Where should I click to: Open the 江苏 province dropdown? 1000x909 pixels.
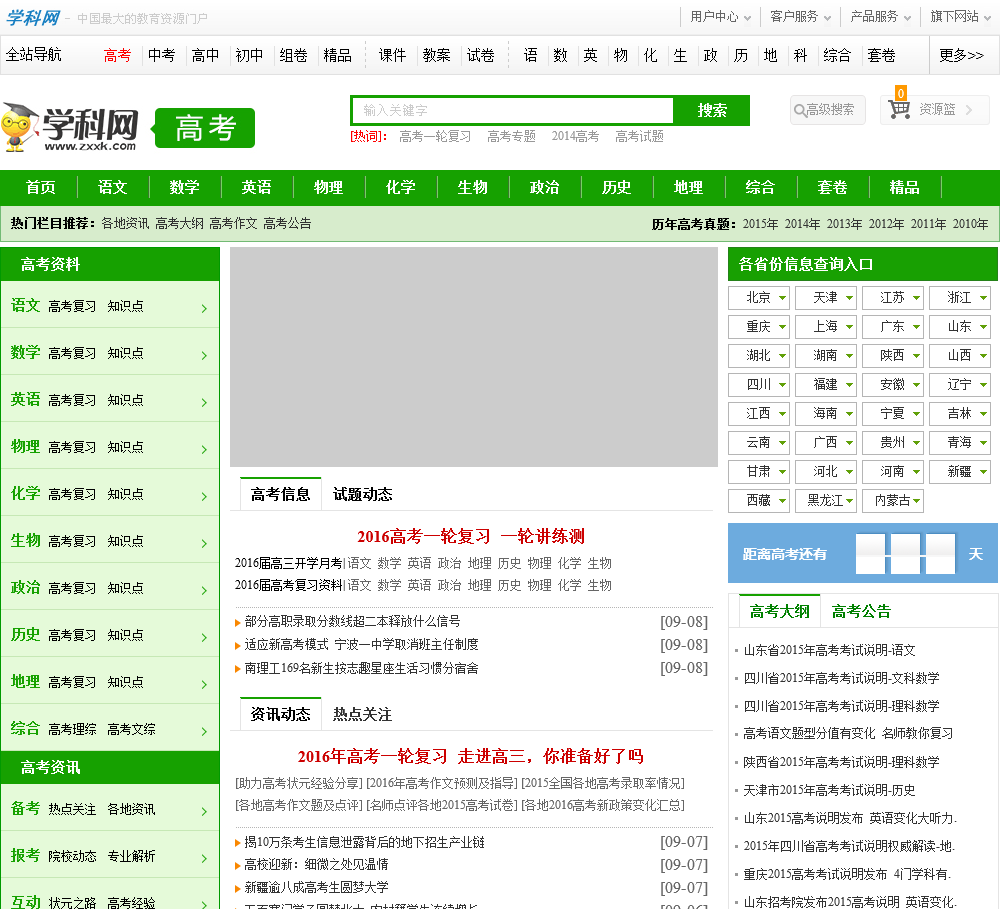[893, 297]
